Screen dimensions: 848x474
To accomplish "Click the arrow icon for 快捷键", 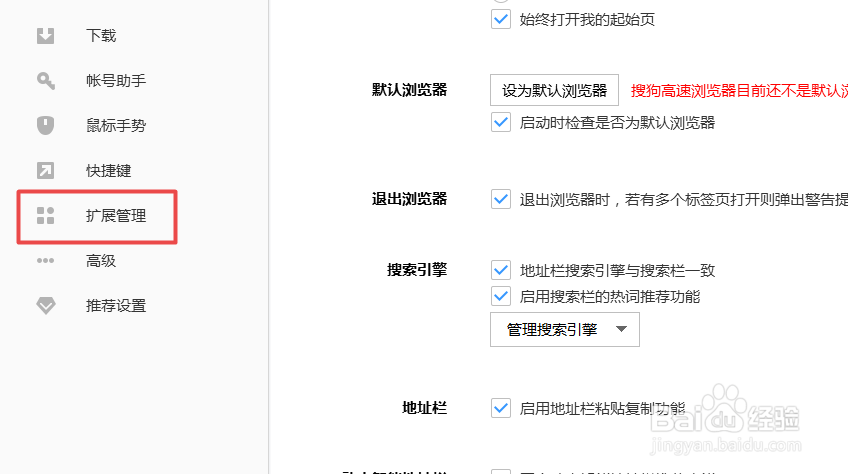I will click(45, 170).
